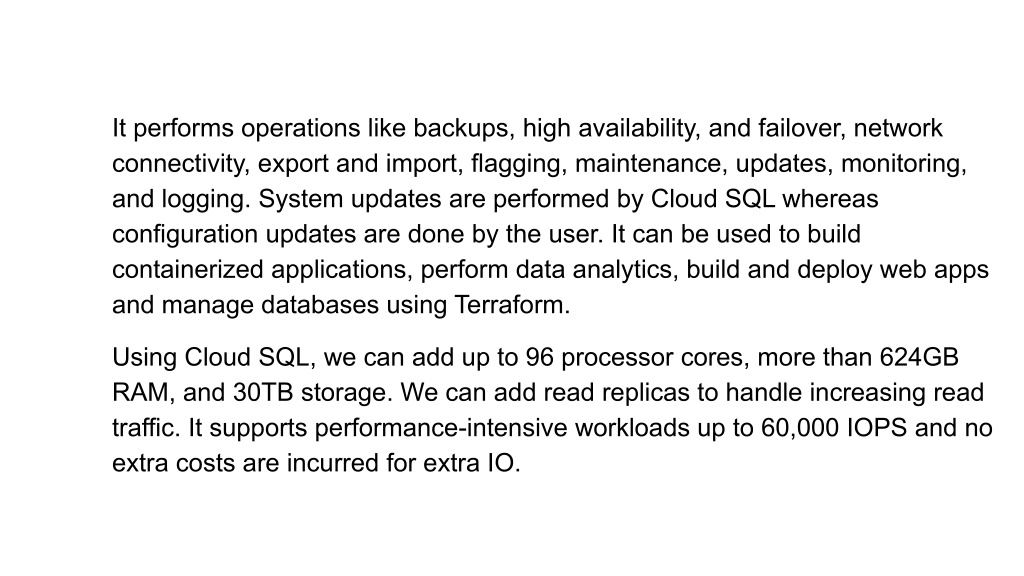Click the word "performance-intensive"
Viewport: 1024px width, 576px height.
[441, 428]
